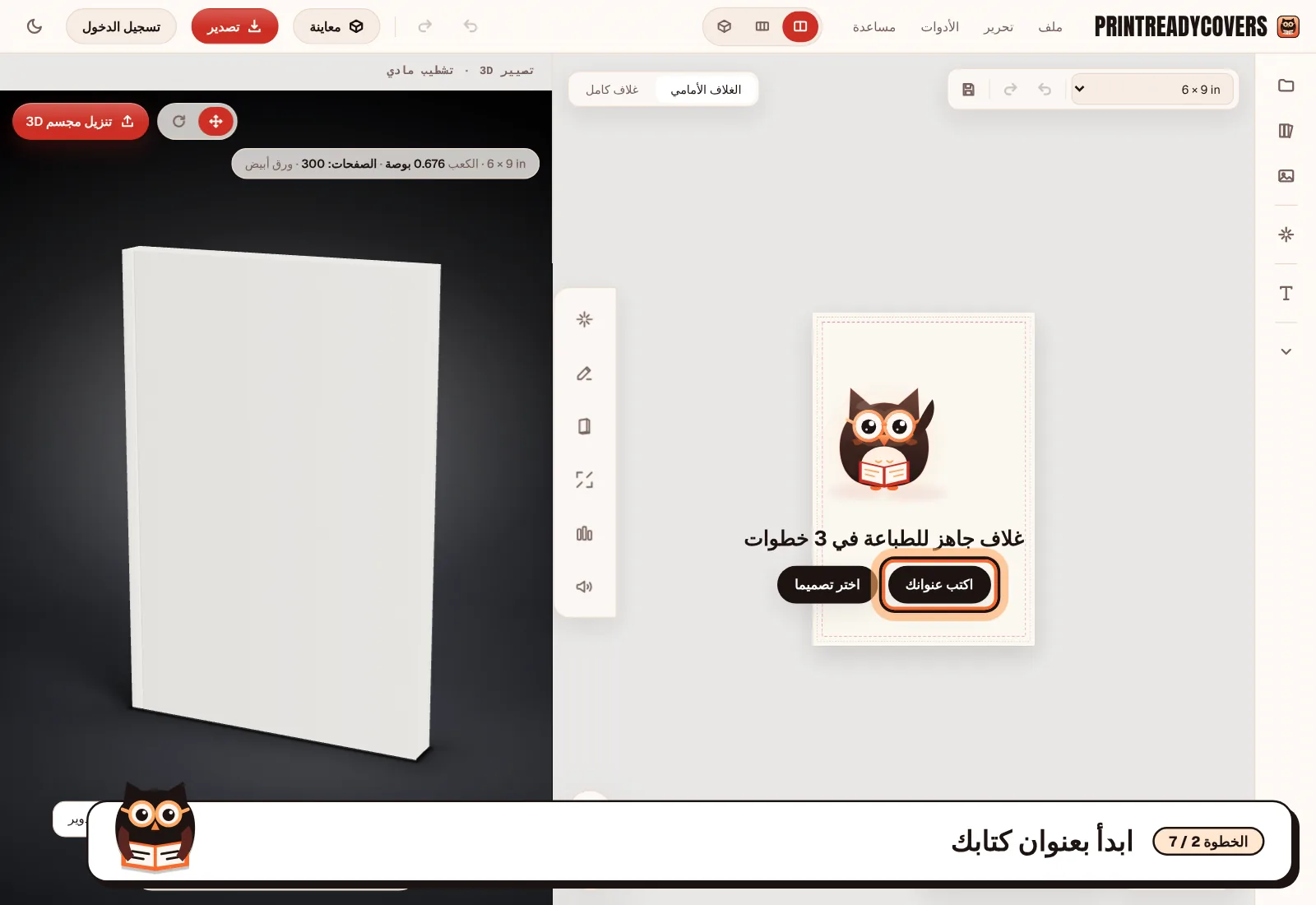Open the الأدوات menu

click(940, 27)
